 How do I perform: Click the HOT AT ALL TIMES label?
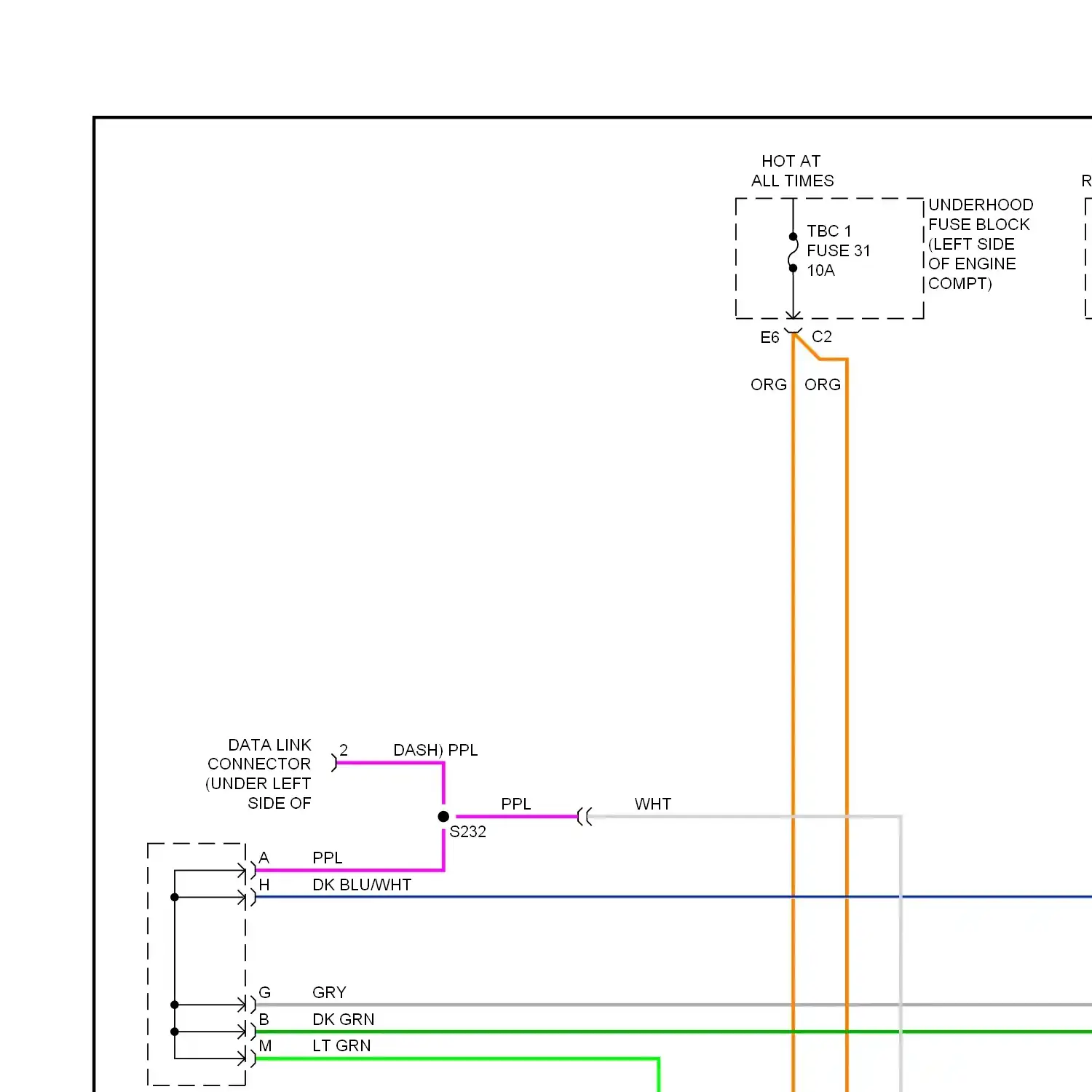(x=792, y=171)
